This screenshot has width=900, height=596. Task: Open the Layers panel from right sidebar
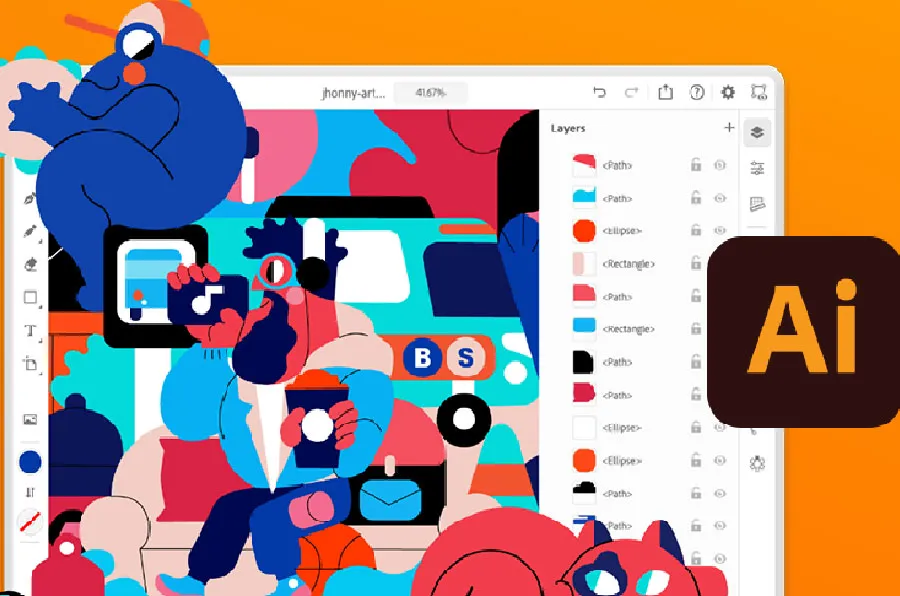pyautogui.click(x=757, y=131)
